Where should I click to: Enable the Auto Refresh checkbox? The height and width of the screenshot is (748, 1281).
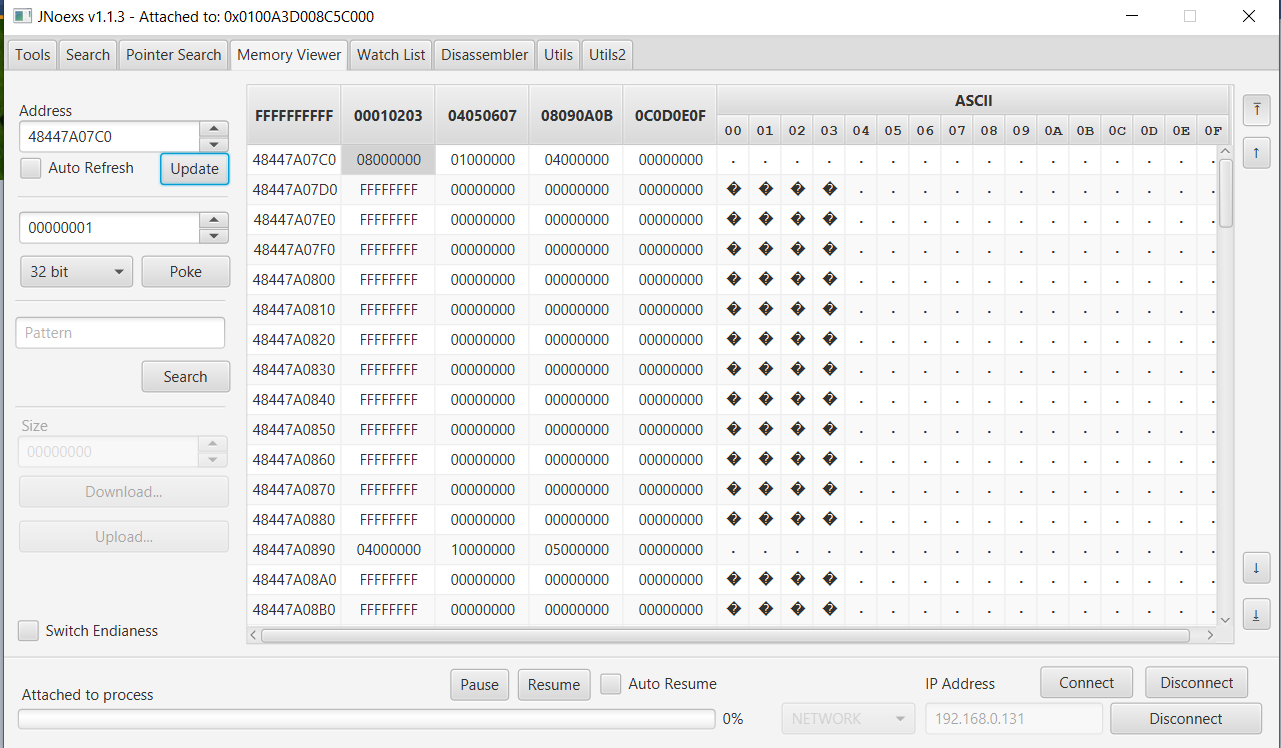(31, 168)
